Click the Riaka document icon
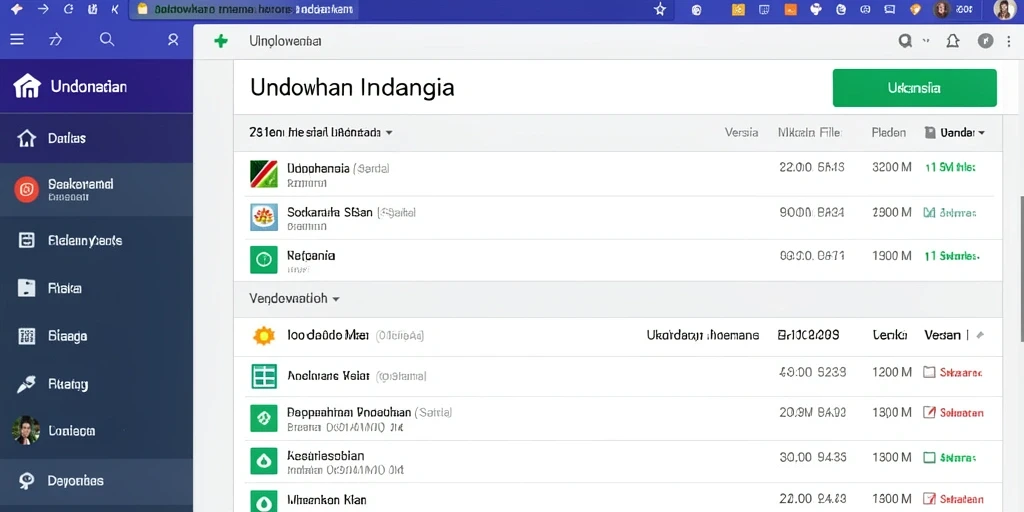The height and width of the screenshot is (512, 1024). click(x=26, y=288)
